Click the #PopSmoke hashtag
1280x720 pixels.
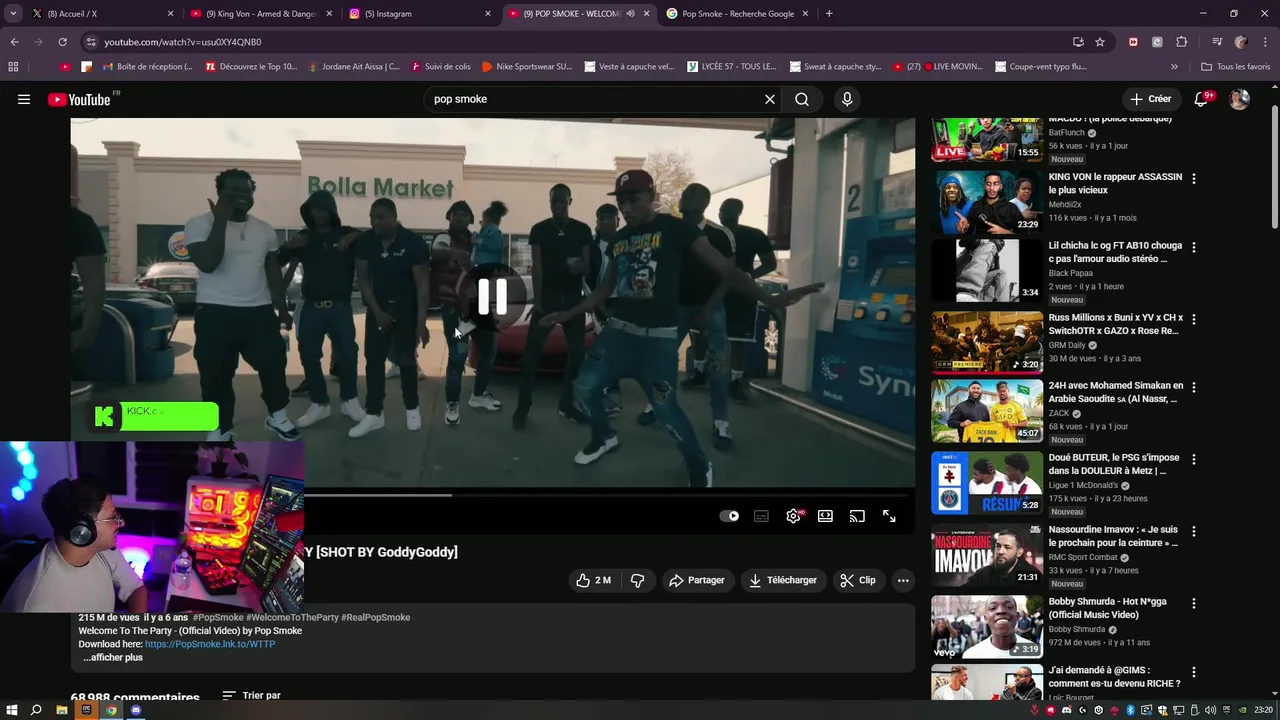tap(218, 617)
